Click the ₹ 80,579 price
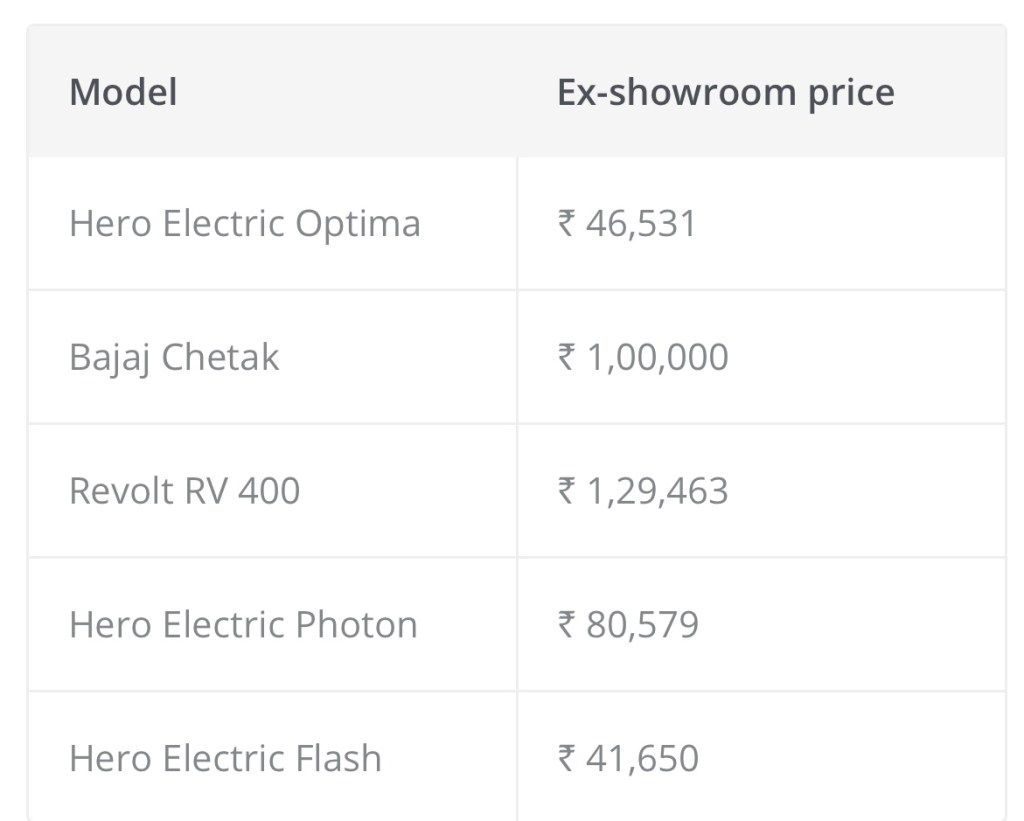 628,625
